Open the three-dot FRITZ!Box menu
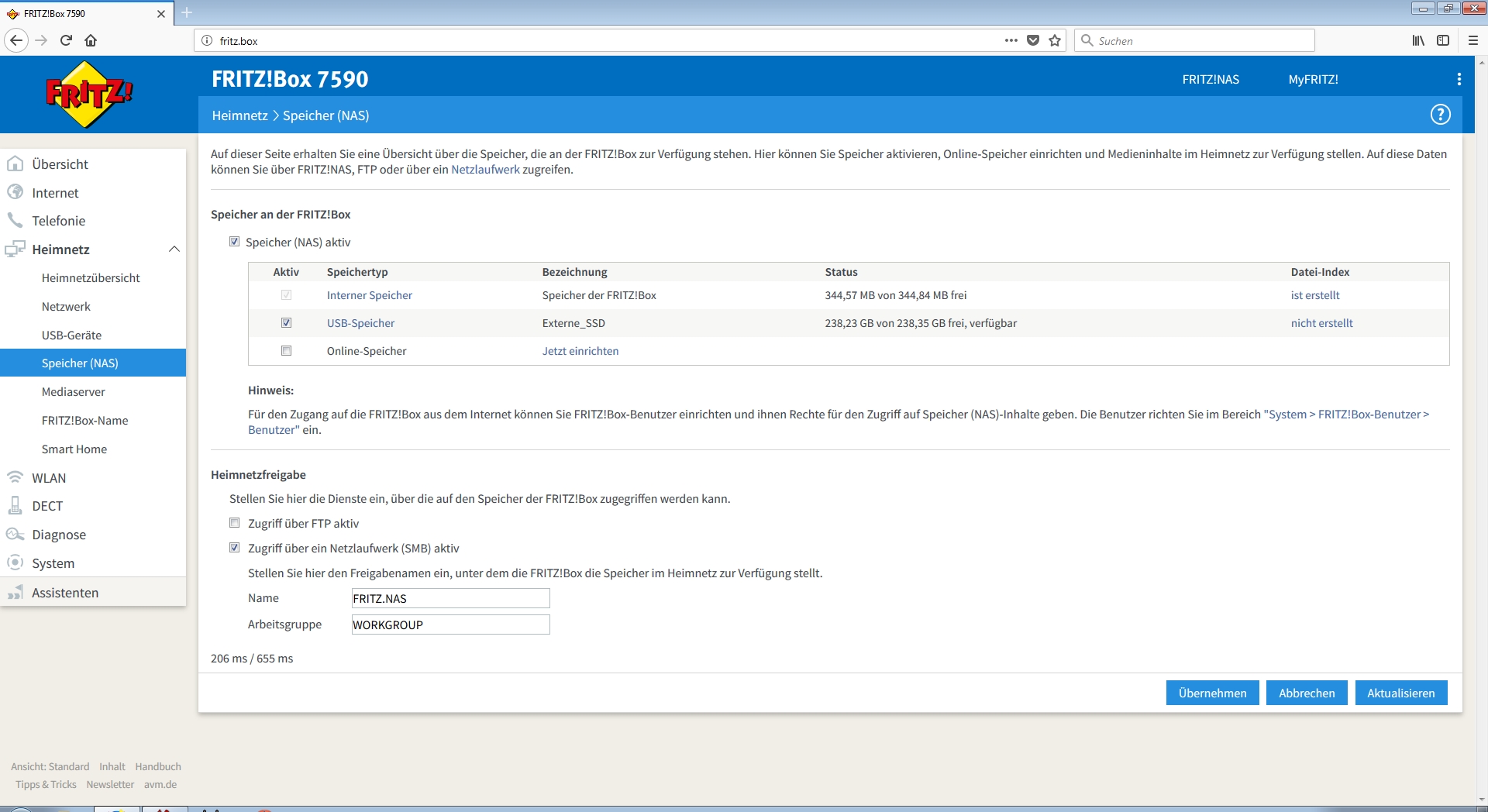This screenshot has height=812, width=1488. [1459, 79]
